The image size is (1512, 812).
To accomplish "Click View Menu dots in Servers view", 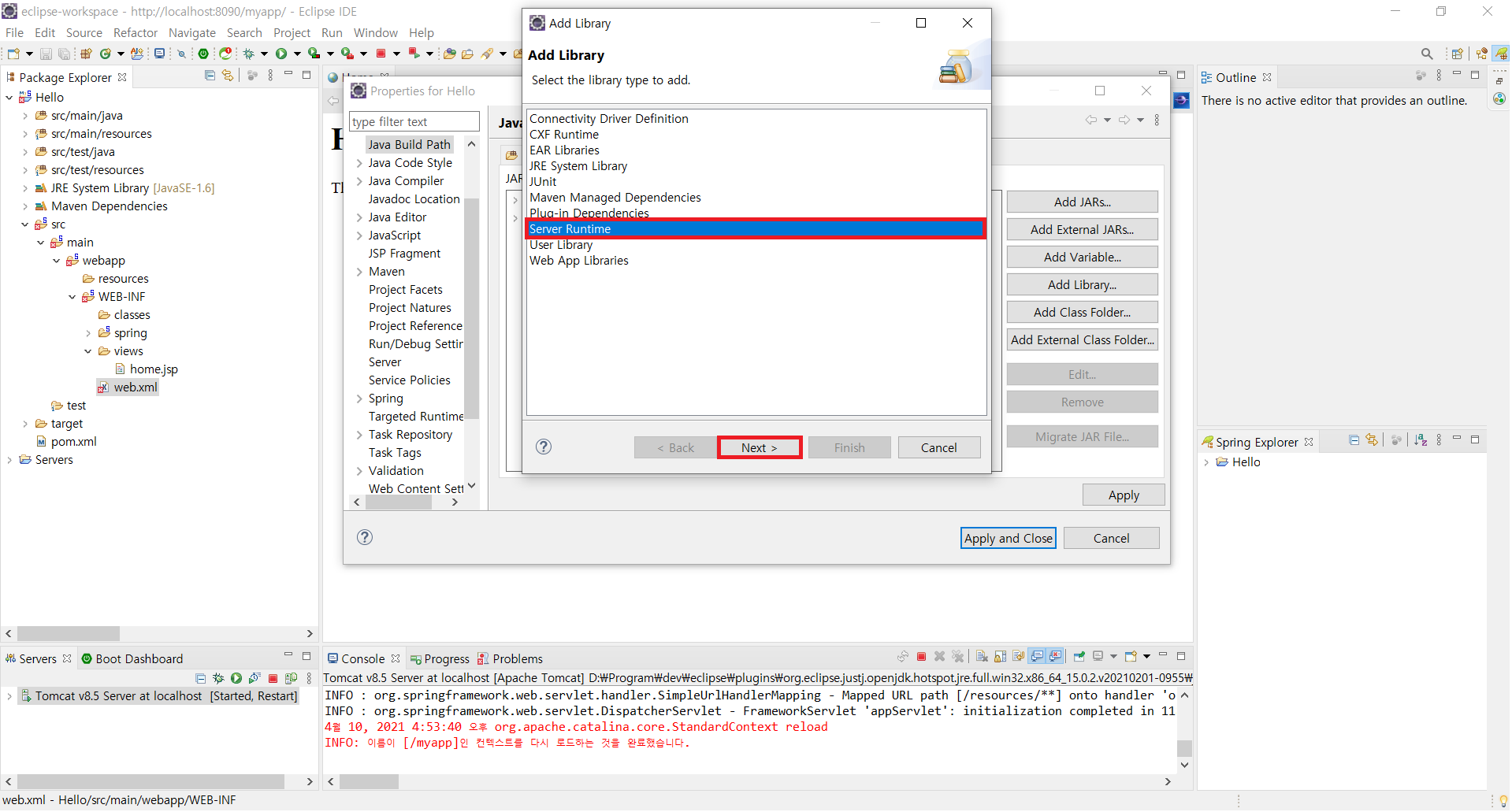I will [x=309, y=678].
